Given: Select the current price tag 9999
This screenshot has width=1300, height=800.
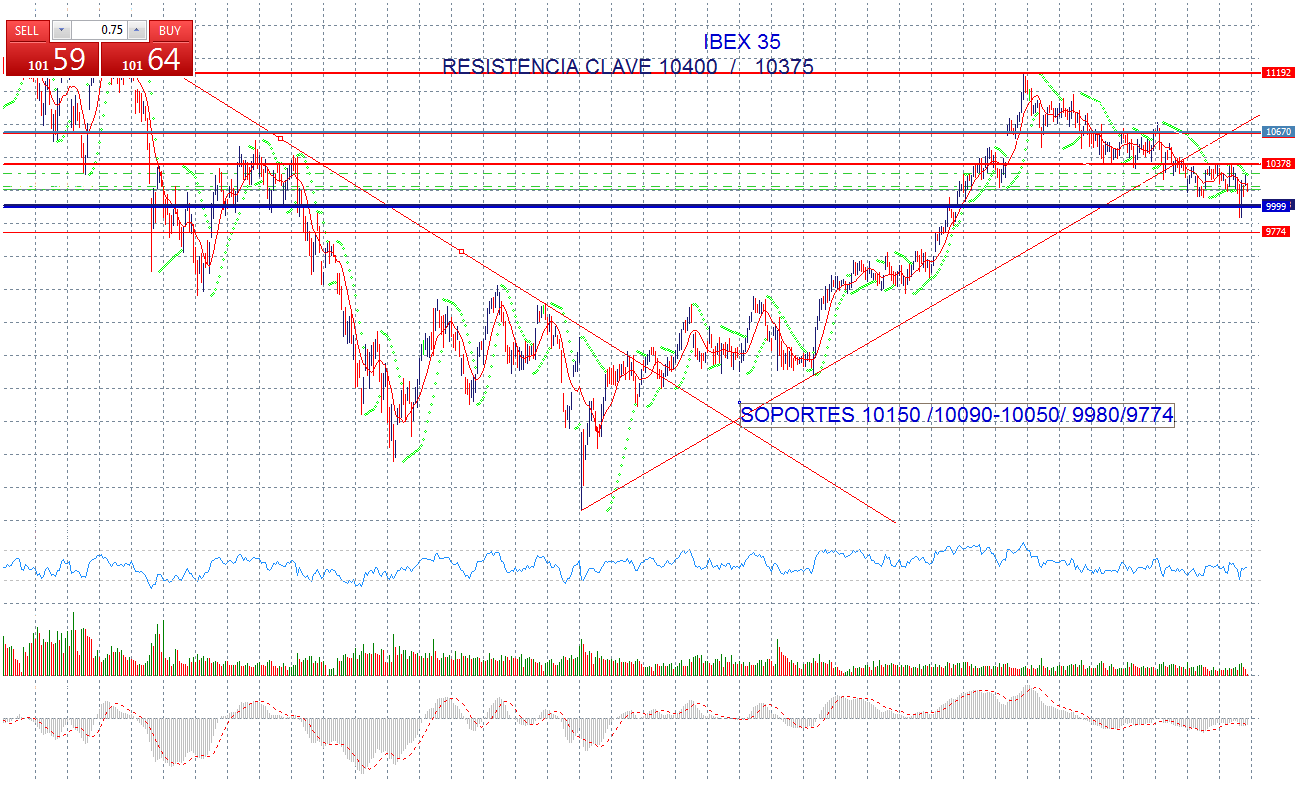Looking at the screenshot, I should tap(1276, 206).
